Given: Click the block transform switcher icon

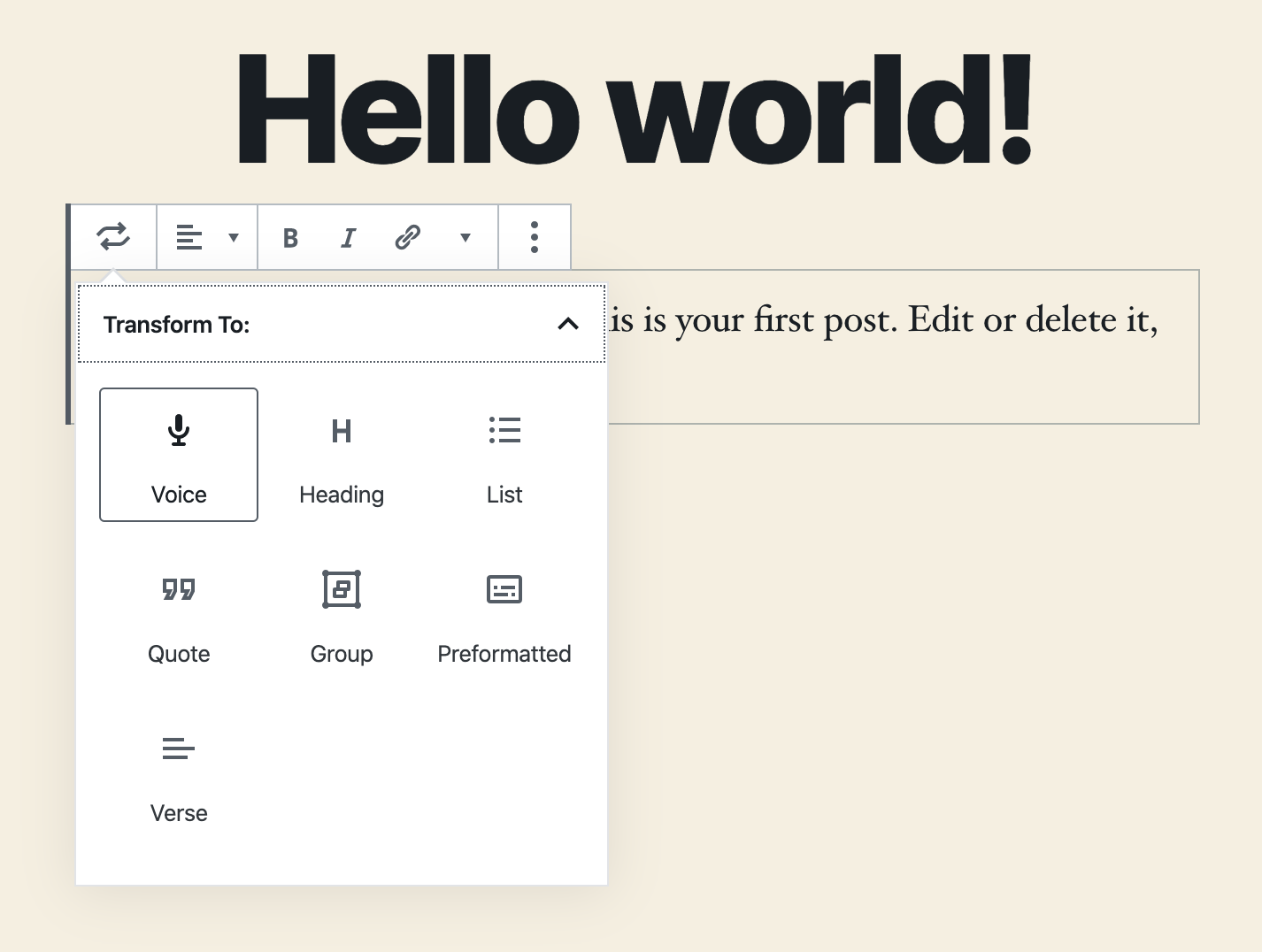Looking at the screenshot, I should [113, 237].
